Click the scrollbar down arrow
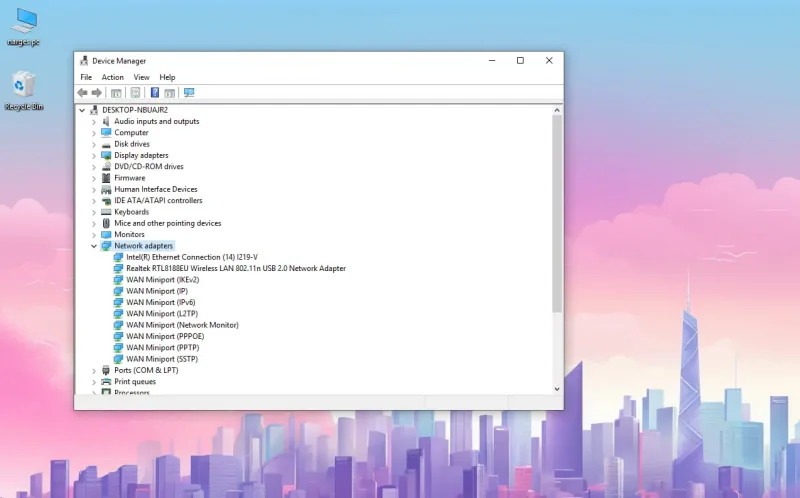800x498 pixels. click(x=557, y=389)
